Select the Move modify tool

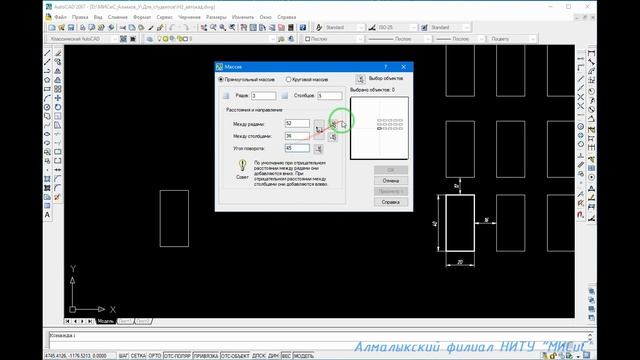click(x=58, y=98)
